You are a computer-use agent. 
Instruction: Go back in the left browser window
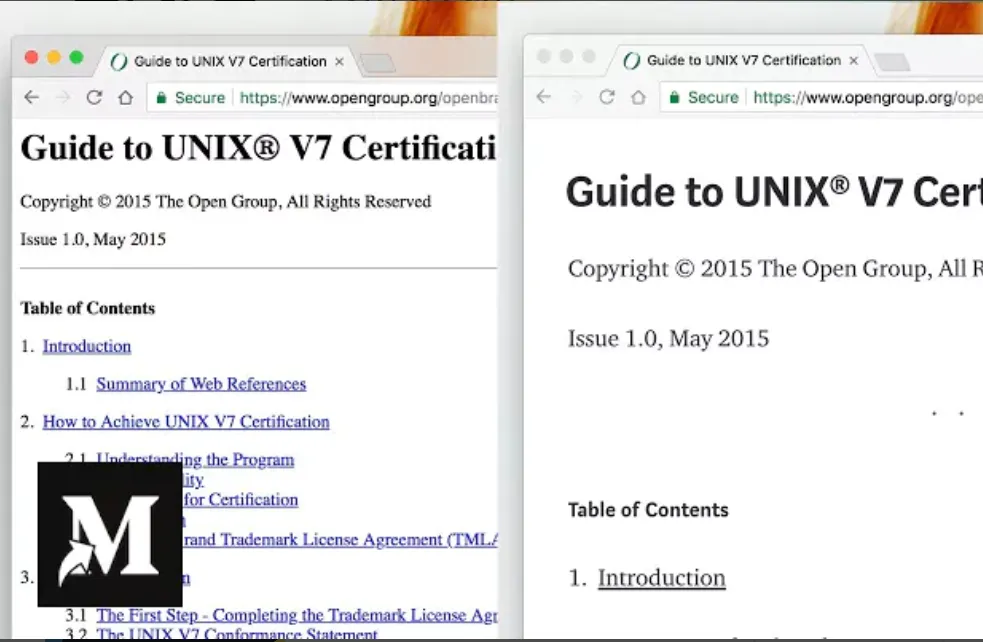tap(31, 97)
